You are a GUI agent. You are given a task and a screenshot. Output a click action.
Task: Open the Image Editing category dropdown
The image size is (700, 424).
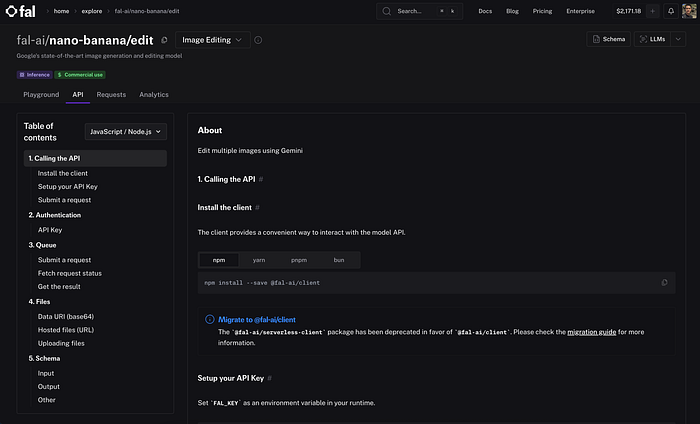tap(212, 40)
